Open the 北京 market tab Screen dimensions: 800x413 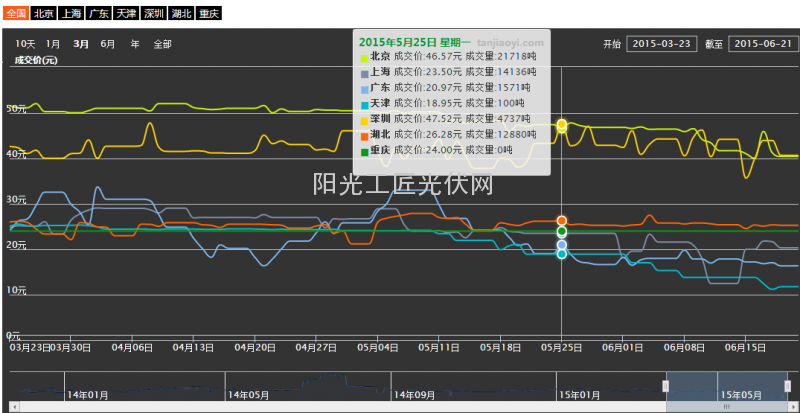click(43, 14)
